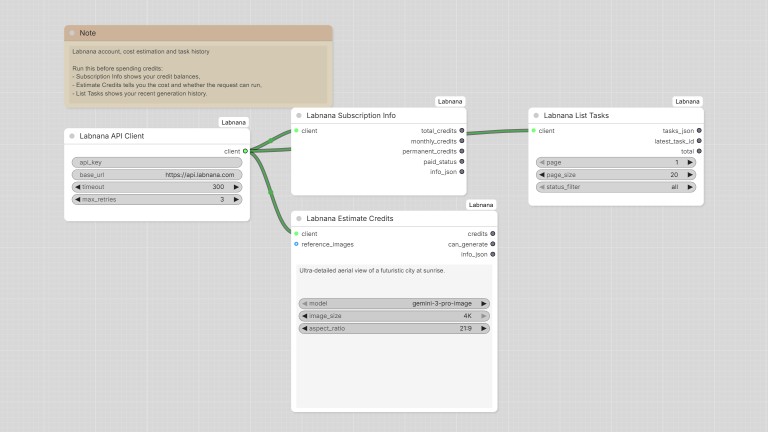Decrease page value with left arrow
768x432 pixels.
pyautogui.click(x=542, y=162)
